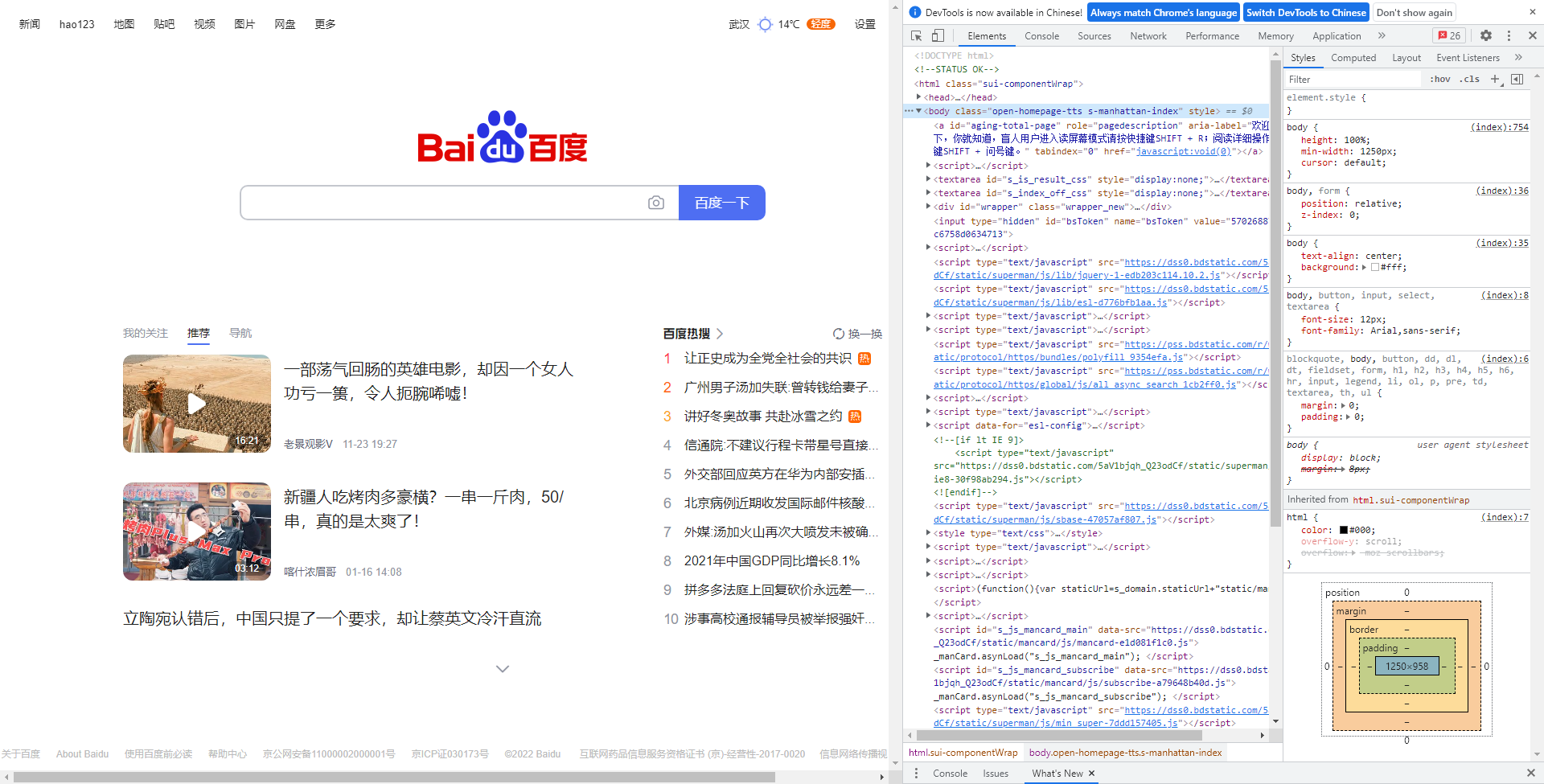Viewport: 1544px width, 784px height.
Task: Open the drawer Issues tab
Action: point(995,774)
